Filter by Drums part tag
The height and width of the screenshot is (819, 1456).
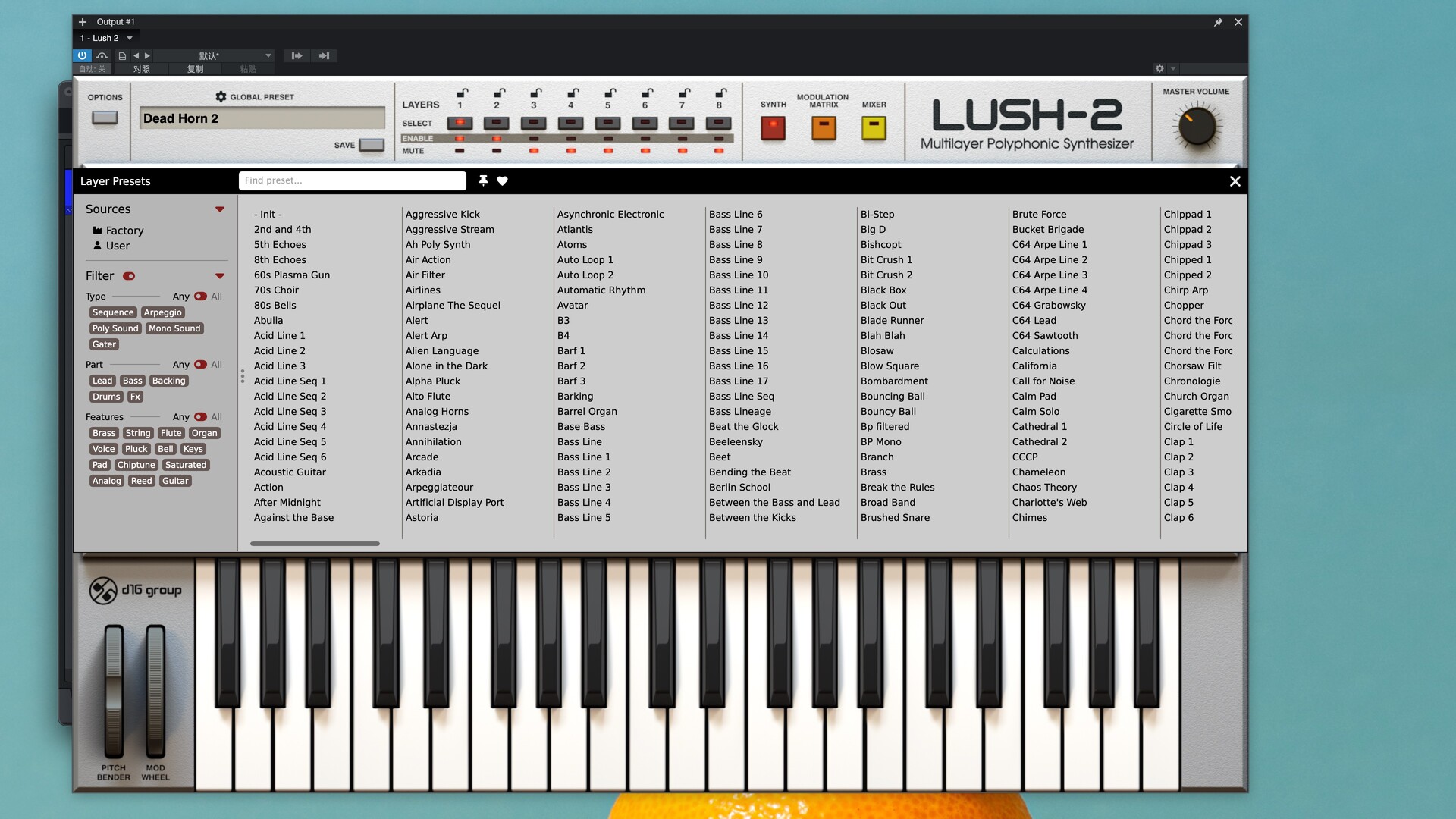(x=106, y=397)
